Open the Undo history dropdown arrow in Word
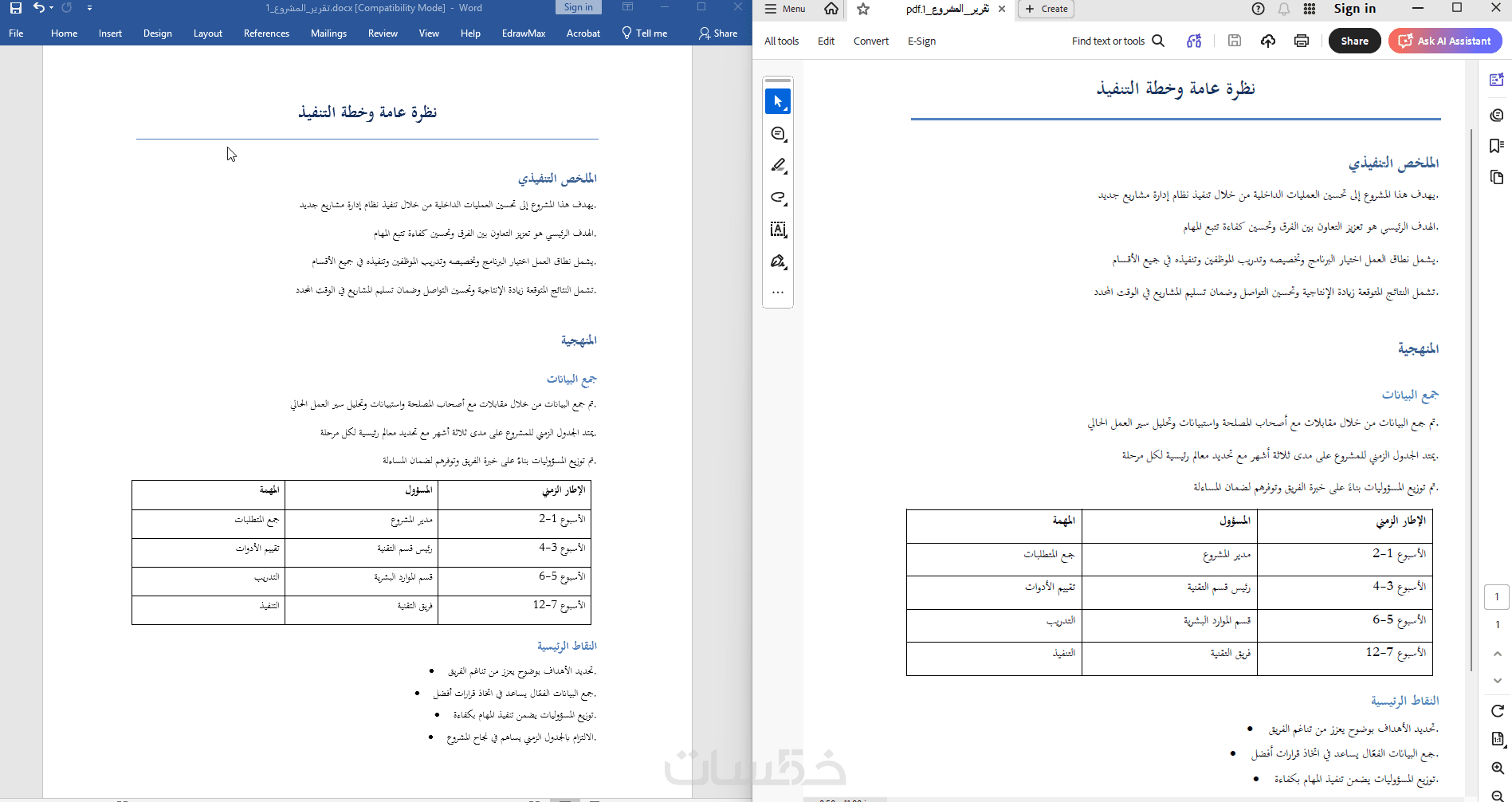Image resolution: width=1512 pixels, height=802 pixels. coord(51,8)
